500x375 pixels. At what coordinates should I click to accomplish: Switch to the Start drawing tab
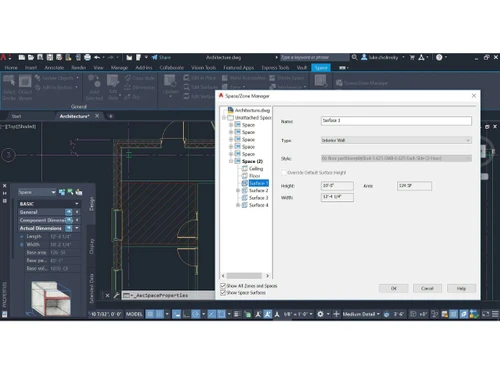pos(16,116)
